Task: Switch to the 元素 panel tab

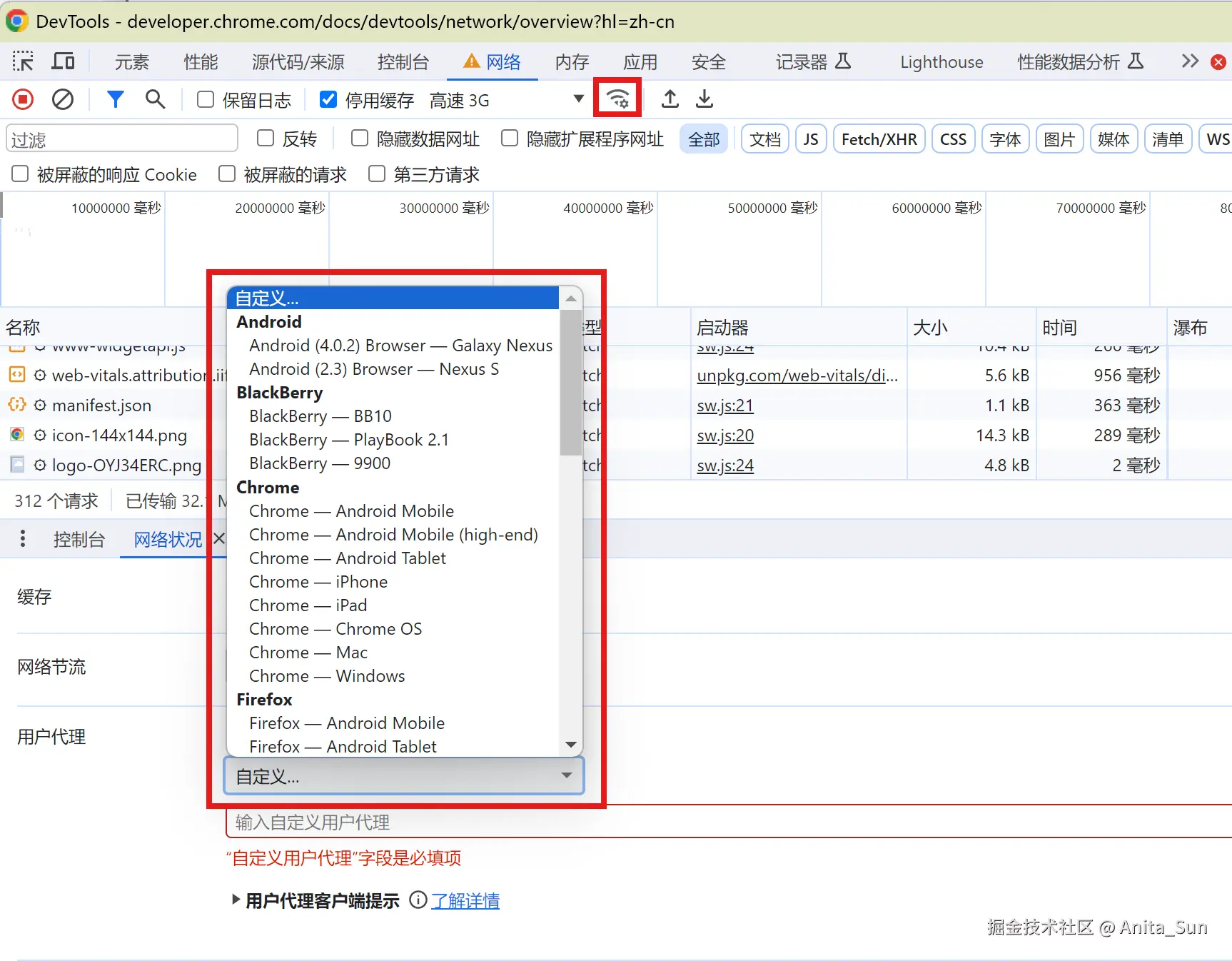Action: pyautogui.click(x=132, y=62)
